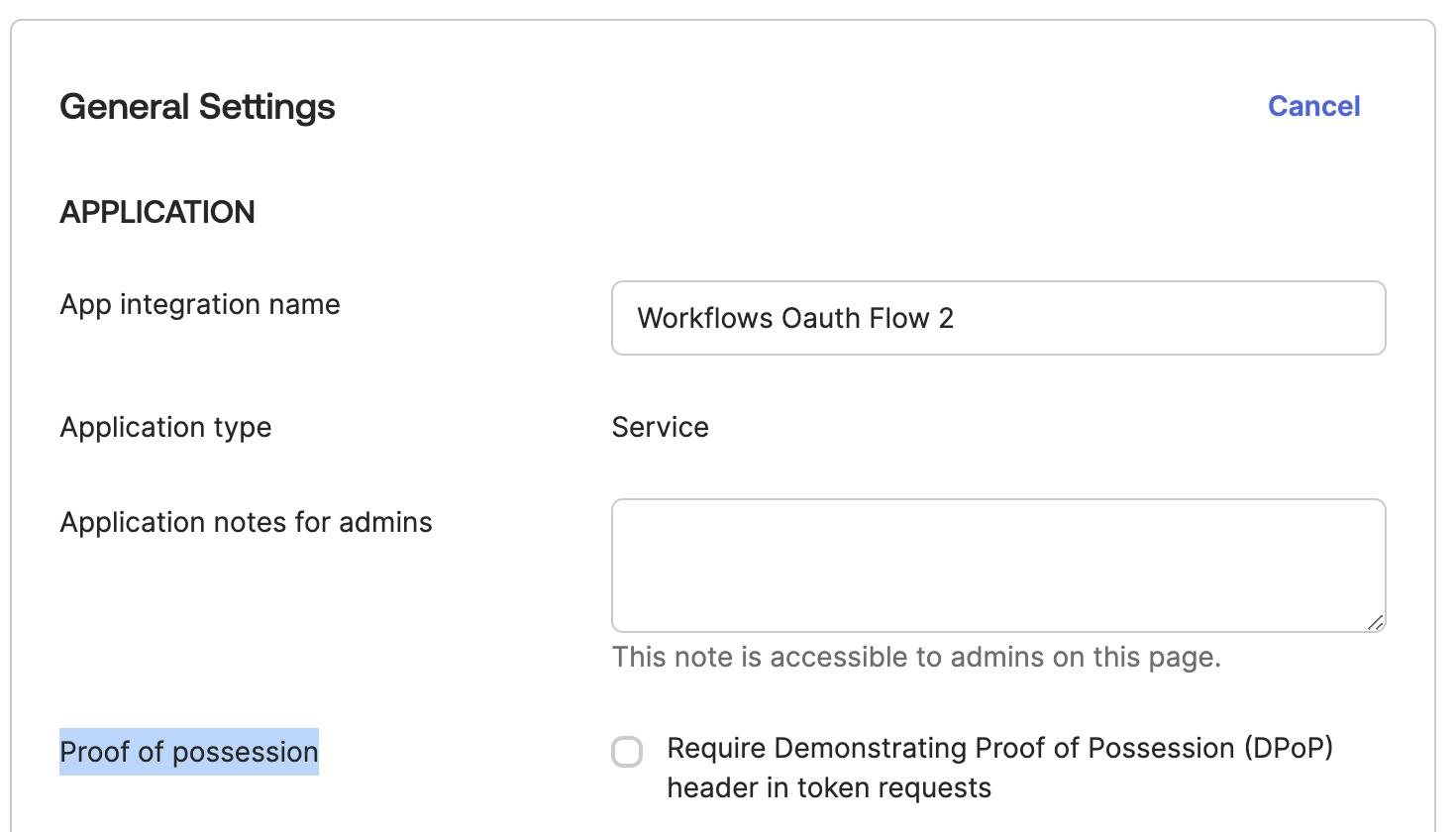Click the APPLICATION section heading
The image size is (1456, 832).
157,212
